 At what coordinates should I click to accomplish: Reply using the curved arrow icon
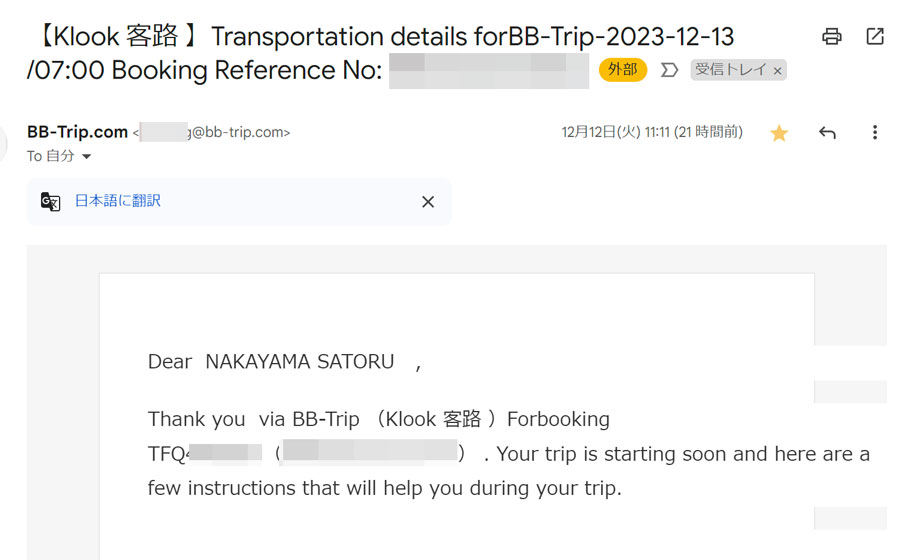(827, 133)
